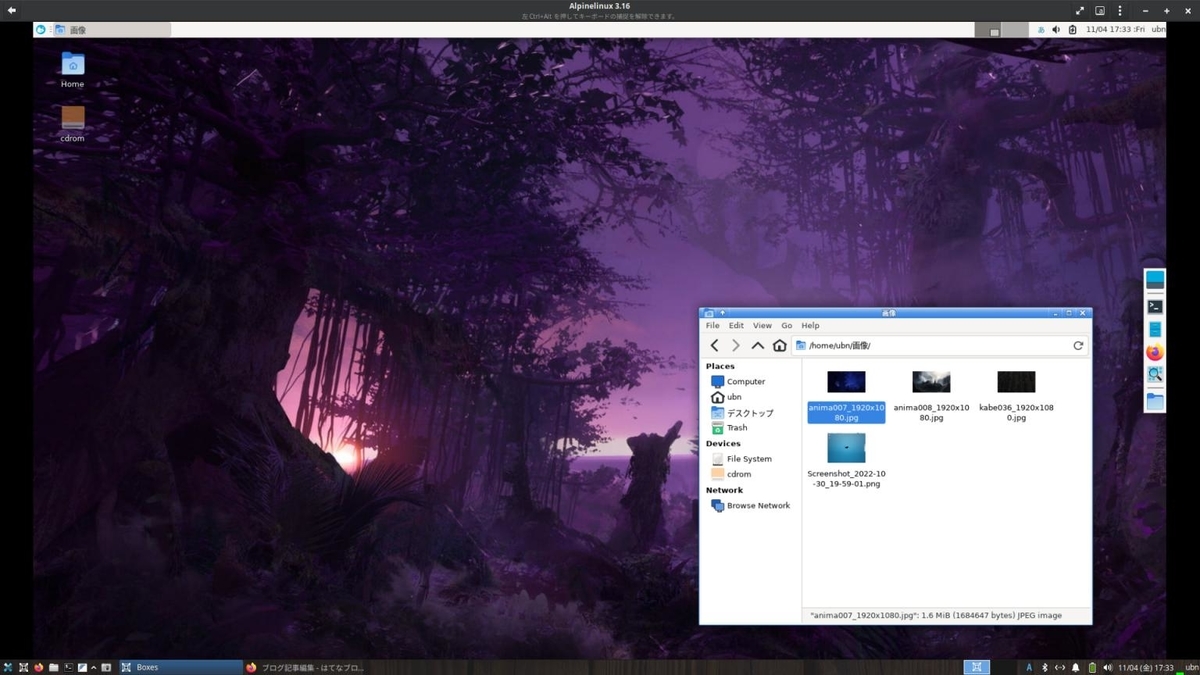Go forward with the file manager forward arrow
The height and width of the screenshot is (675, 1200).
pos(736,345)
